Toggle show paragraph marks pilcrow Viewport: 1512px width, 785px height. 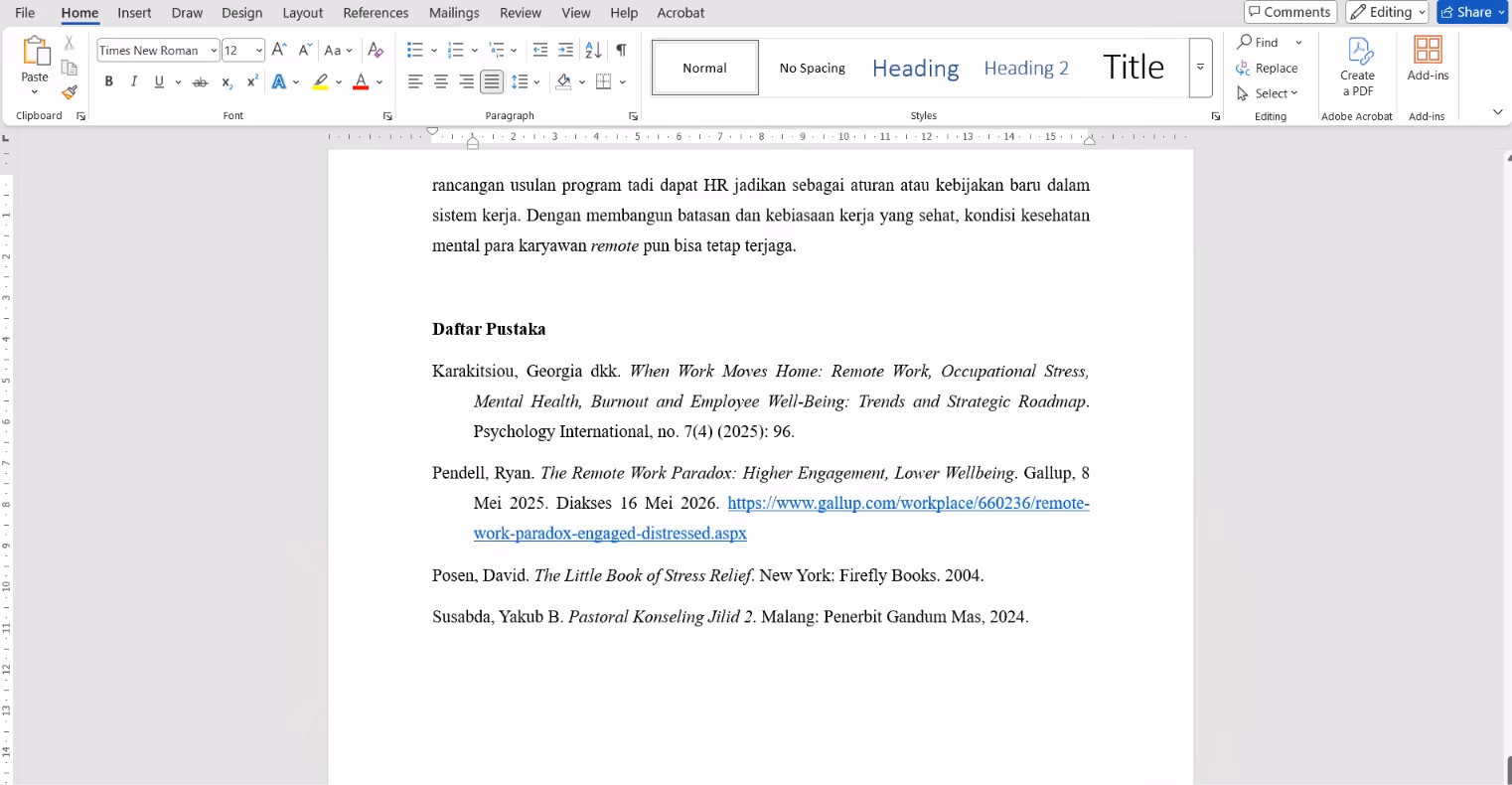(621, 50)
